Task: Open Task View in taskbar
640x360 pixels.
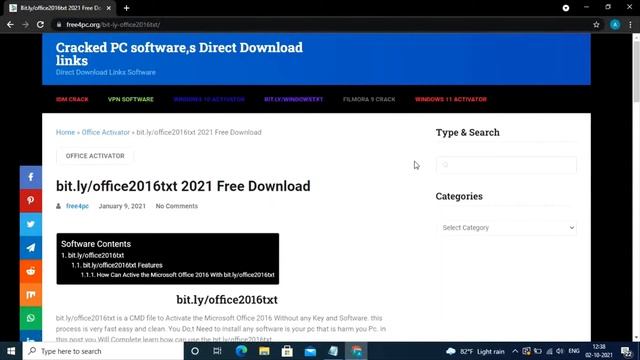Action: tap(217, 351)
